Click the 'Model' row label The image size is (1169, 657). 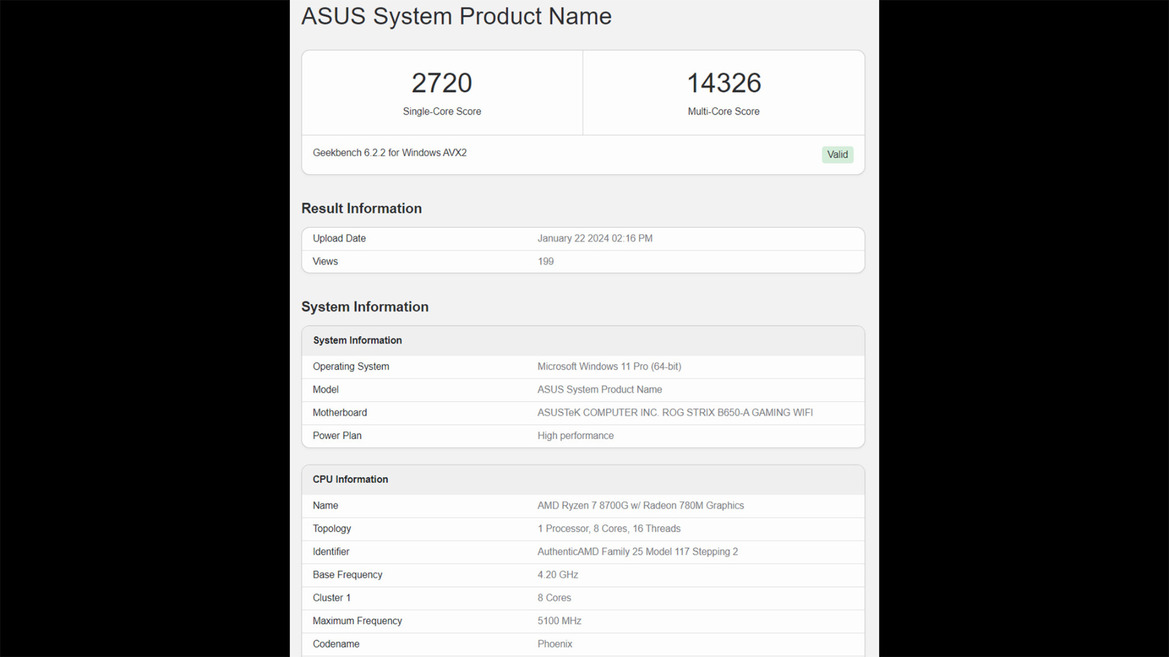pyautogui.click(x=325, y=390)
